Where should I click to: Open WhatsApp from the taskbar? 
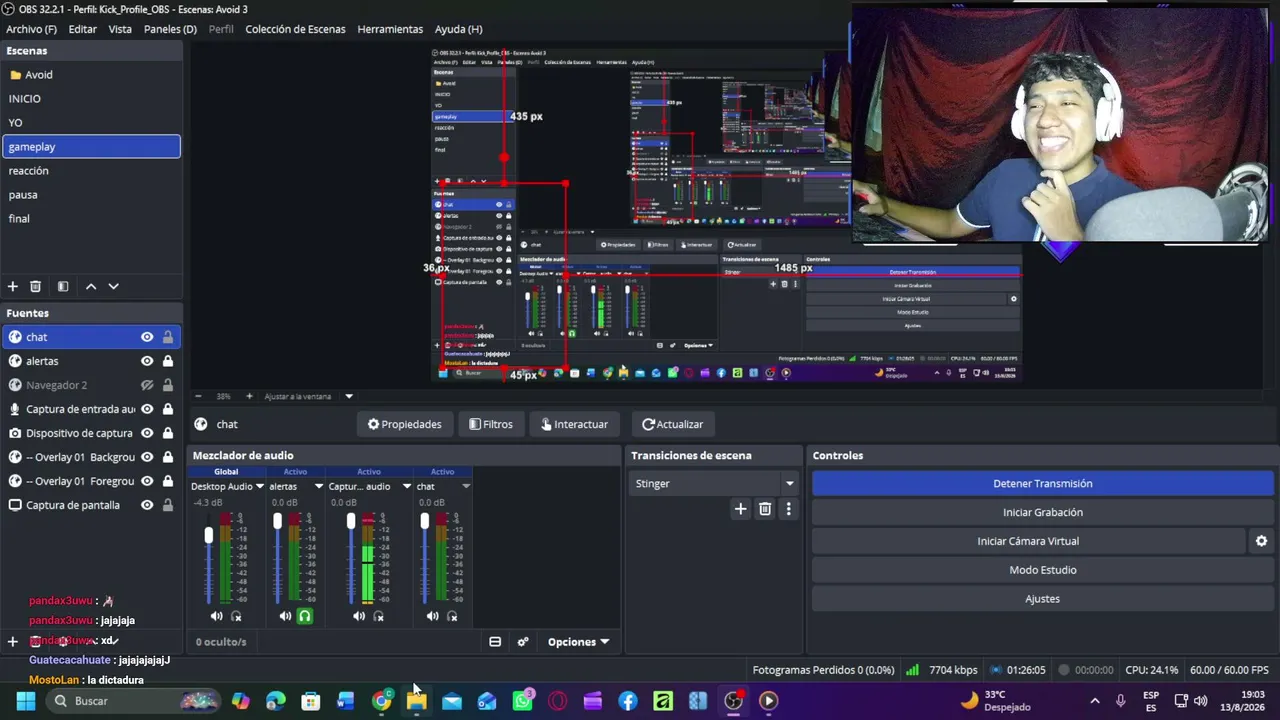tap(522, 701)
